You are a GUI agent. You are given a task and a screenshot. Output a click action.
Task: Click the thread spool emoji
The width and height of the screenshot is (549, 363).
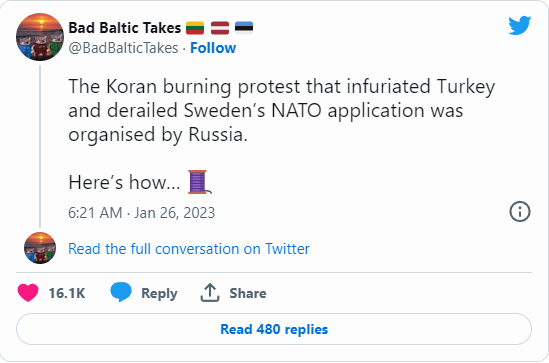[x=200, y=182]
